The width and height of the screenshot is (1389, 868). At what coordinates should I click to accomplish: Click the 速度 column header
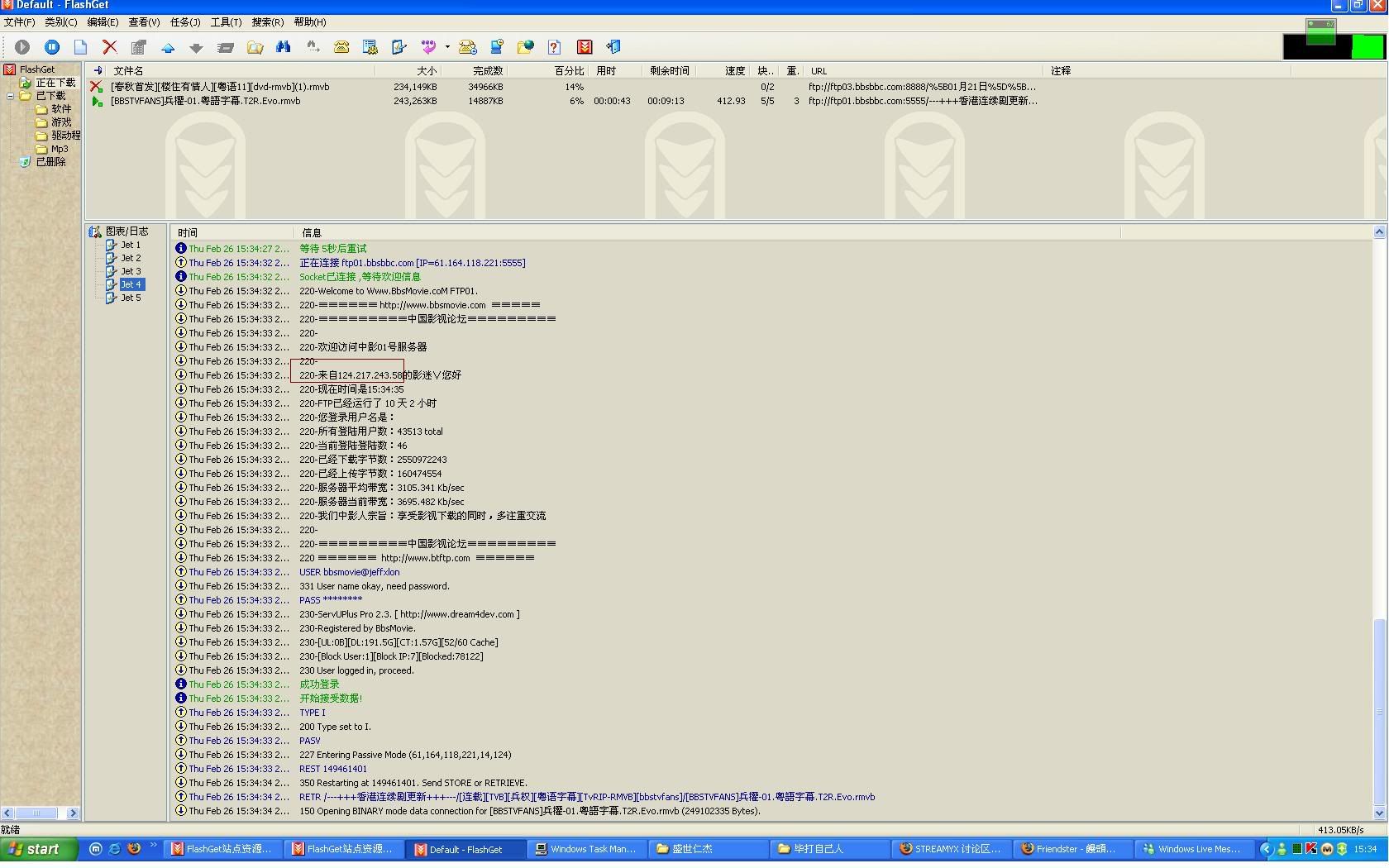734,71
